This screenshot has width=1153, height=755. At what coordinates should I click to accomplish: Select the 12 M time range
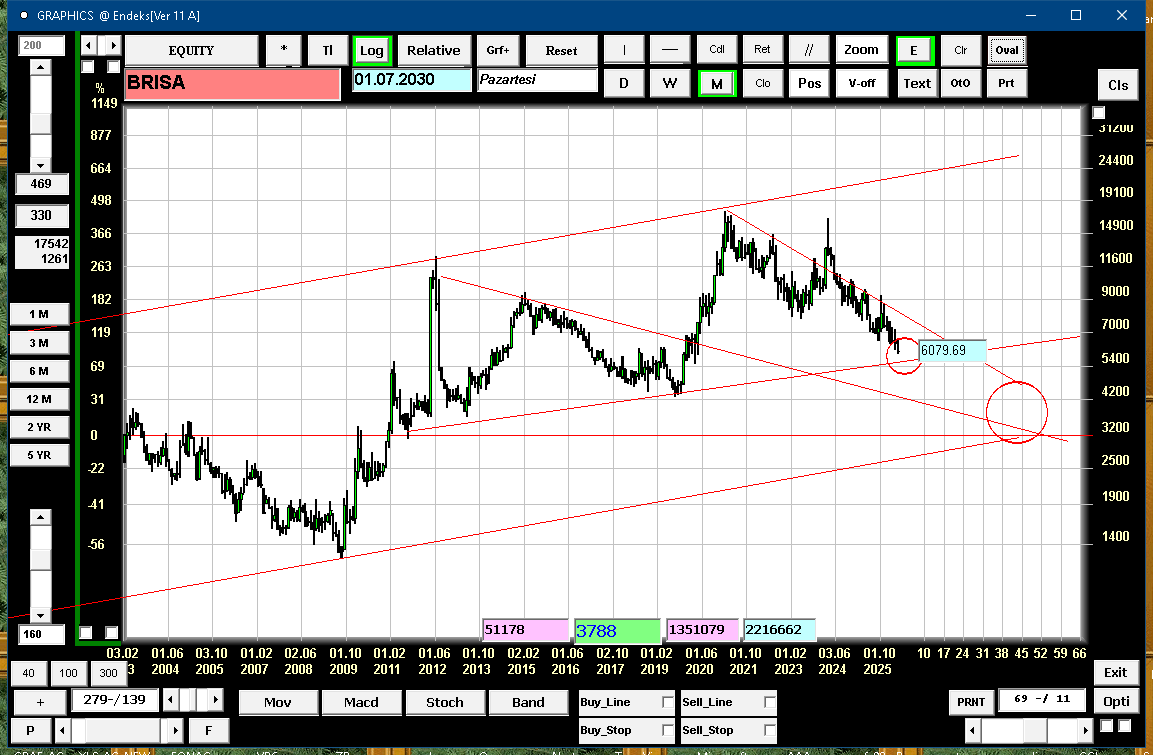39,399
